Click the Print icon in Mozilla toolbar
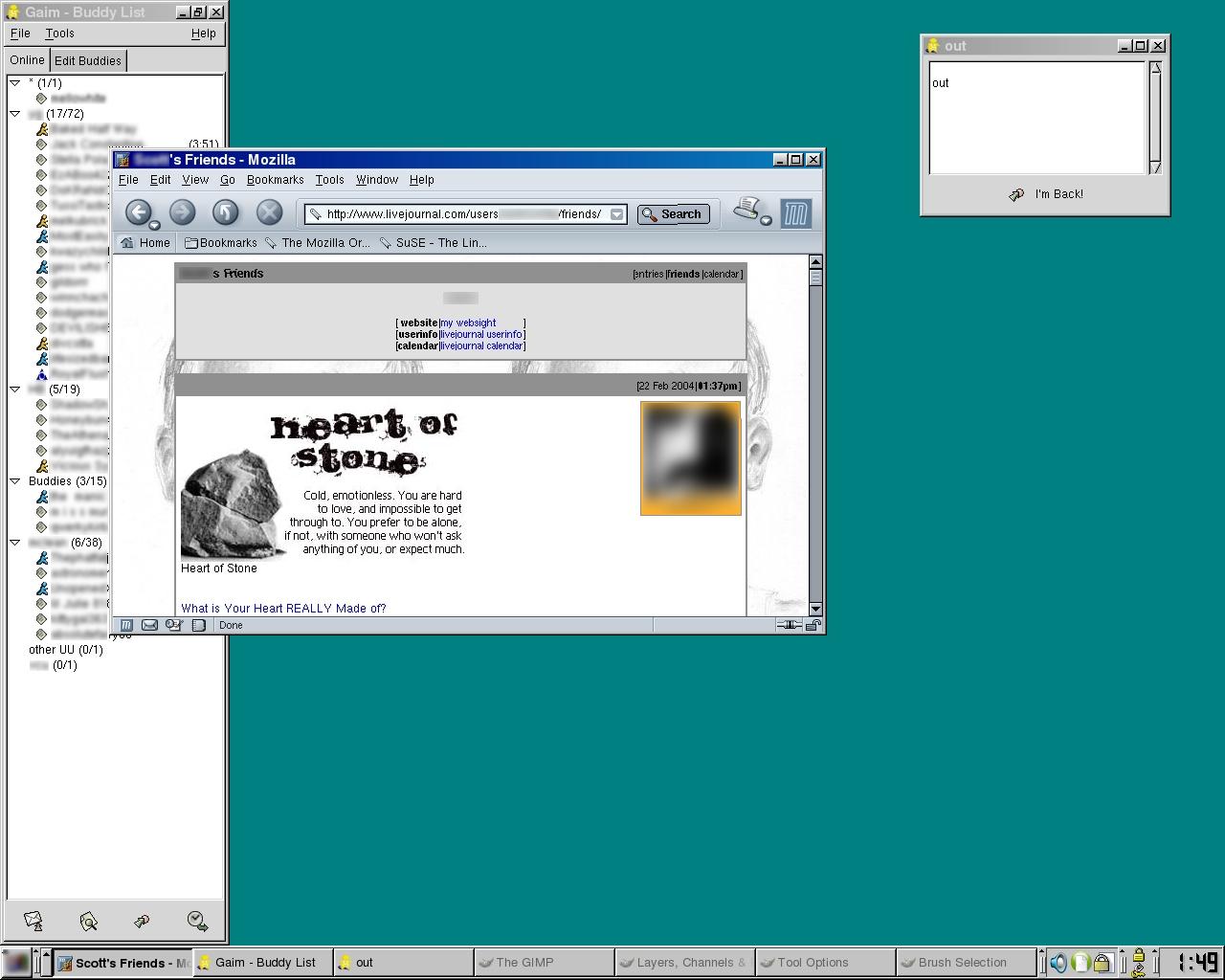This screenshot has width=1225, height=980. coord(747,209)
